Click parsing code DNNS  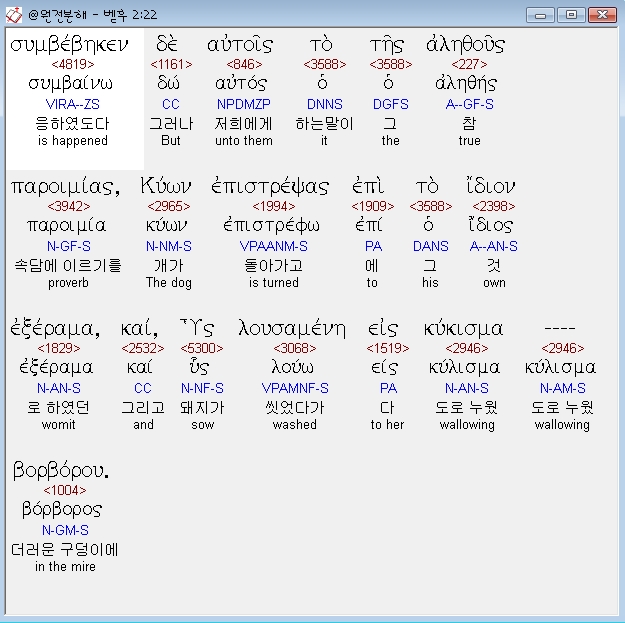[x=324, y=104]
